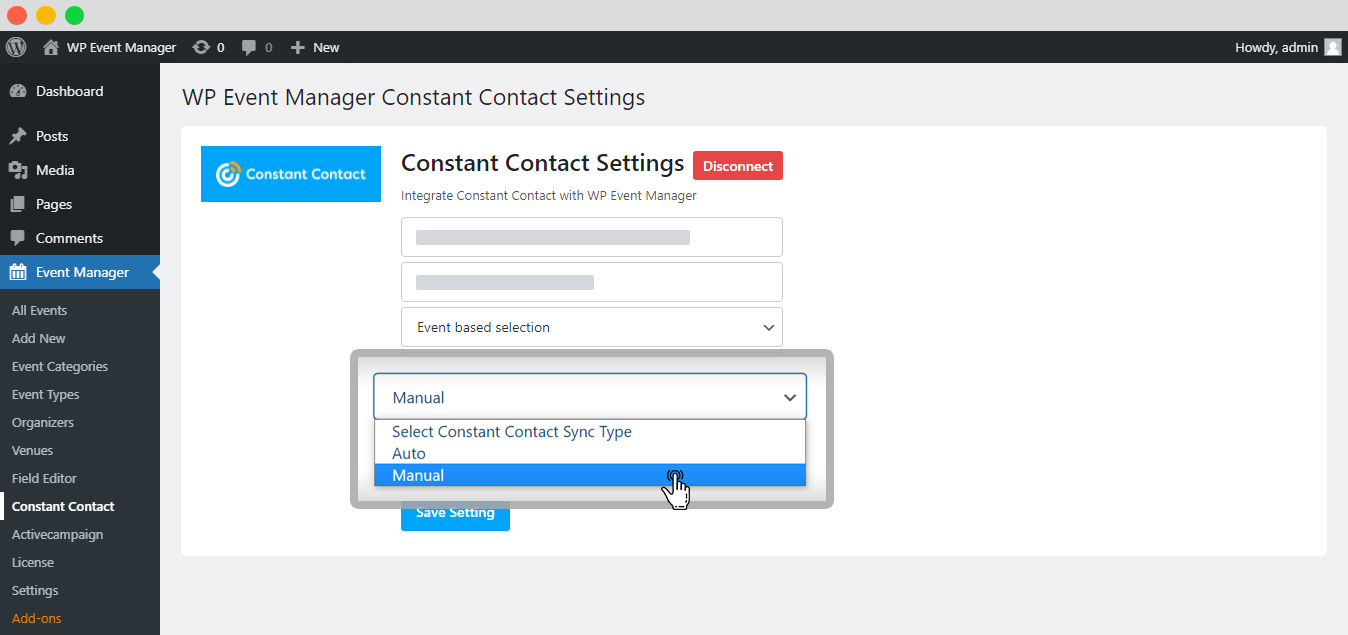
Task: Go to Venues submenu
Action: tap(33, 450)
